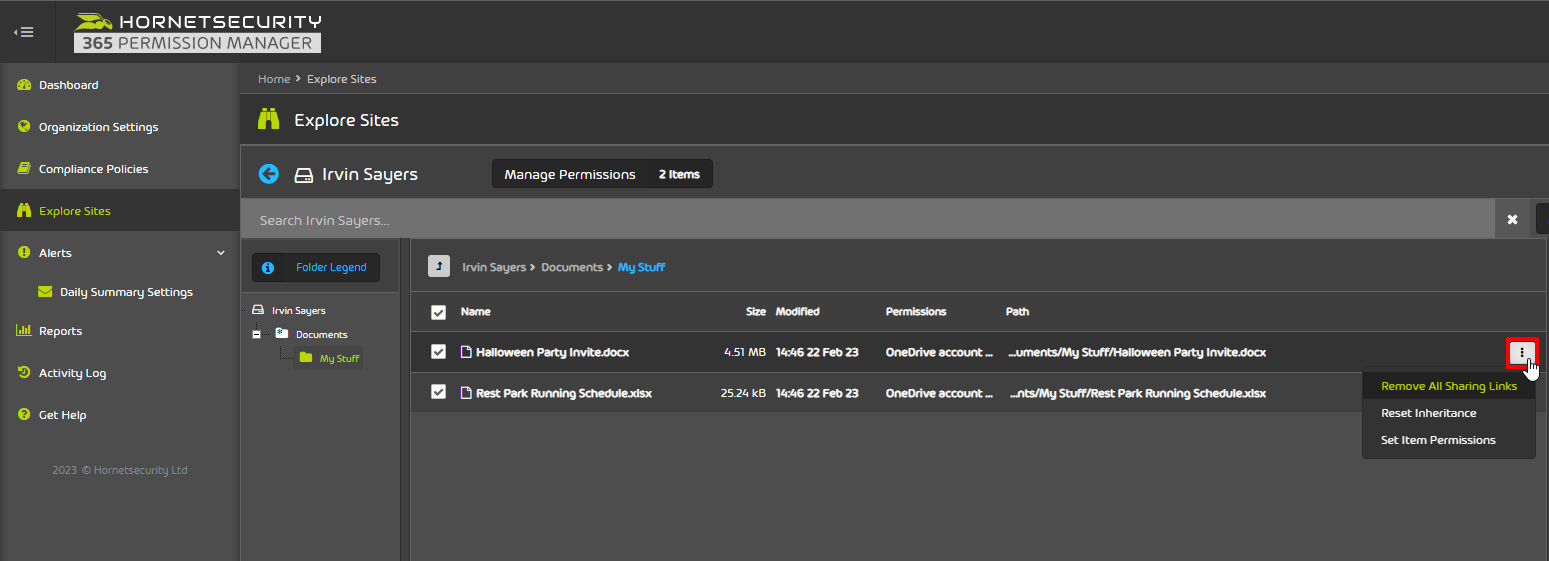Click Explore Sites breadcrumb
The image size is (1549, 561).
342,79
